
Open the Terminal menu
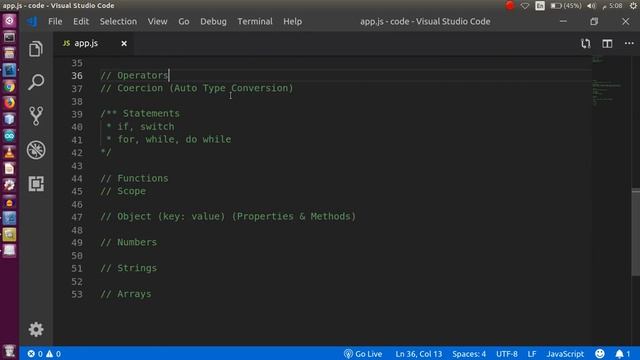(x=255, y=21)
